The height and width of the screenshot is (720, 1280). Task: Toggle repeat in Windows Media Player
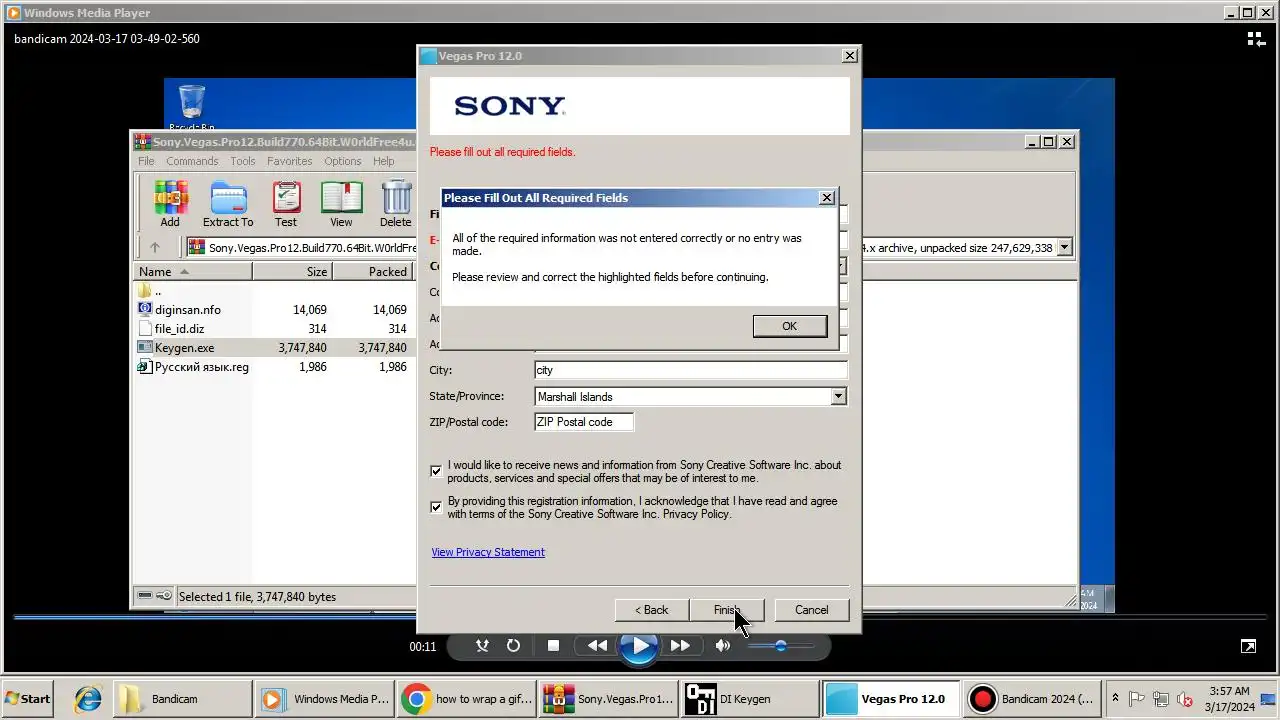(x=513, y=646)
